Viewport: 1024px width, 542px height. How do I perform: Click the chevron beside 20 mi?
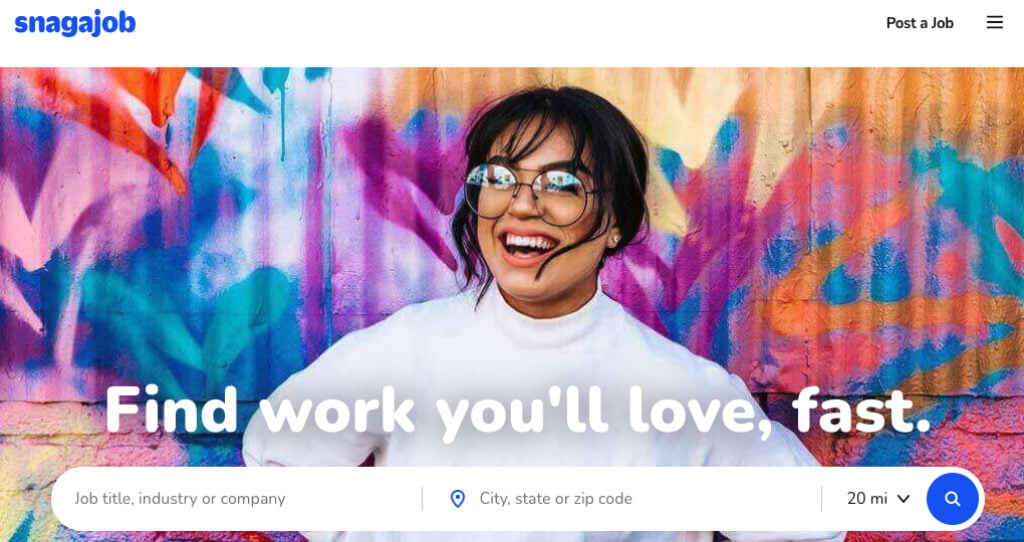pos(903,499)
